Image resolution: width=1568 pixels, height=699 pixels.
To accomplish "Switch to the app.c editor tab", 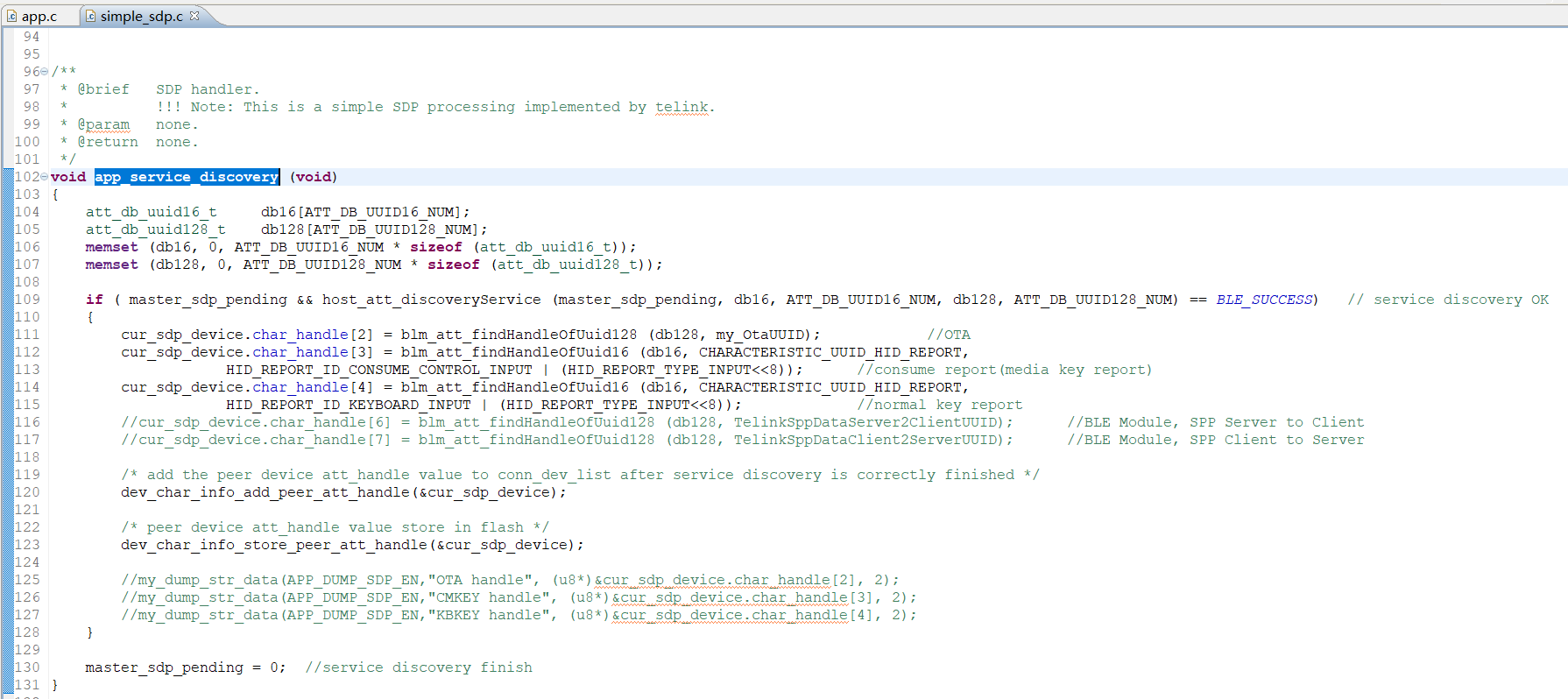I will 39,17.
